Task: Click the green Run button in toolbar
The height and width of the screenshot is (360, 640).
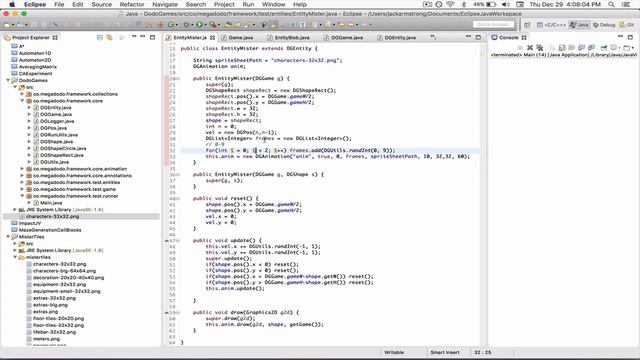Action: 199,24
